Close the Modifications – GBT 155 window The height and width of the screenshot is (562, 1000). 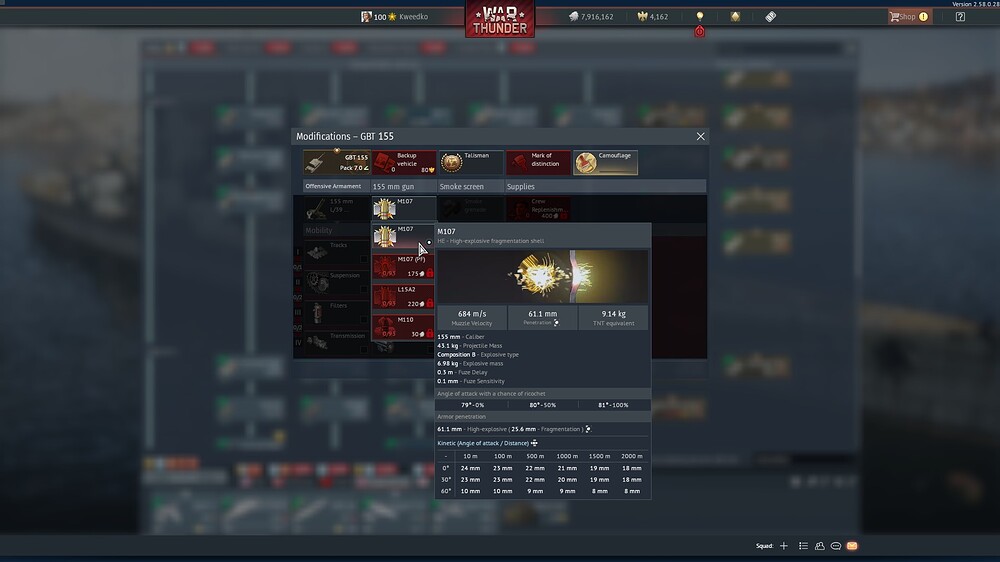(x=700, y=137)
